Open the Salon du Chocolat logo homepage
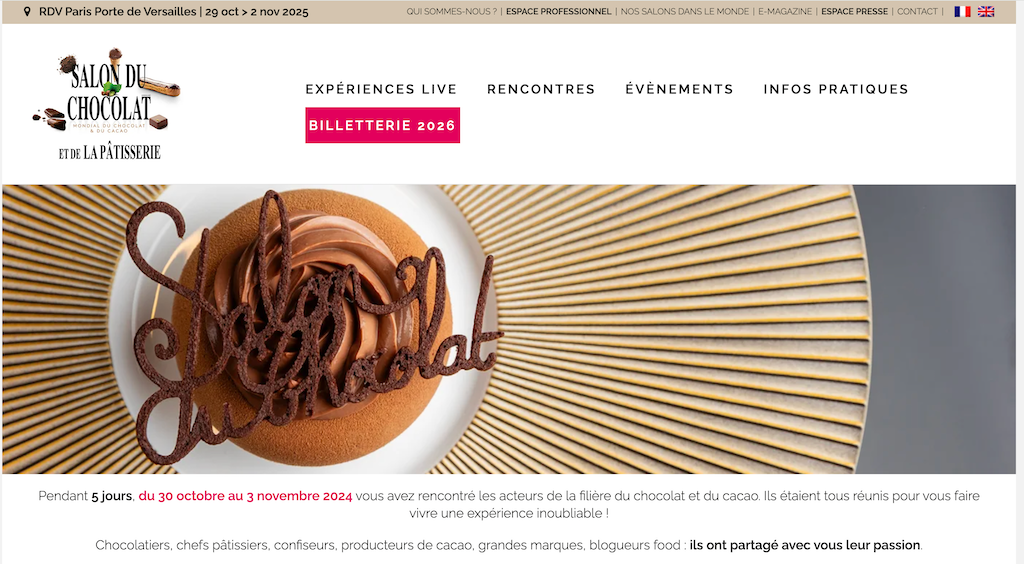Image resolution: width=1024 pixels, height=564 pixels. click(108, 104)
